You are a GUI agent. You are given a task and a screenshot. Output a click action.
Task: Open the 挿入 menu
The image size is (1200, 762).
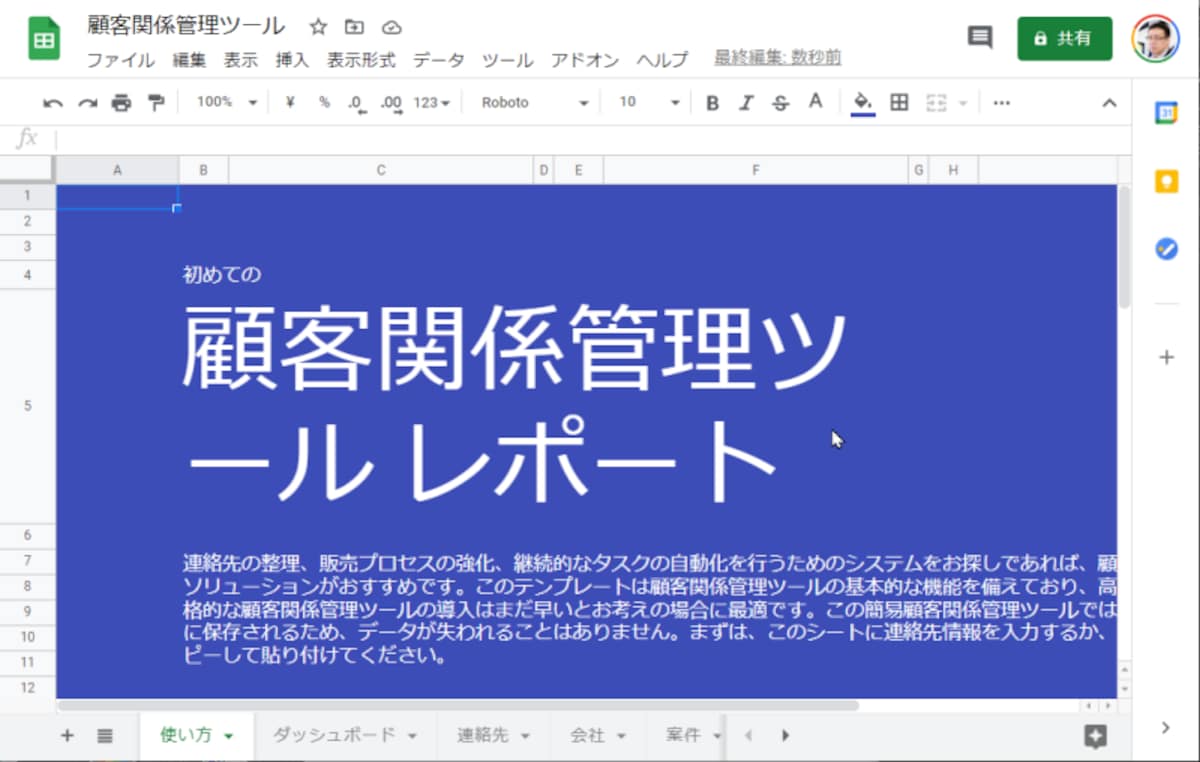(x=292, y=60)
